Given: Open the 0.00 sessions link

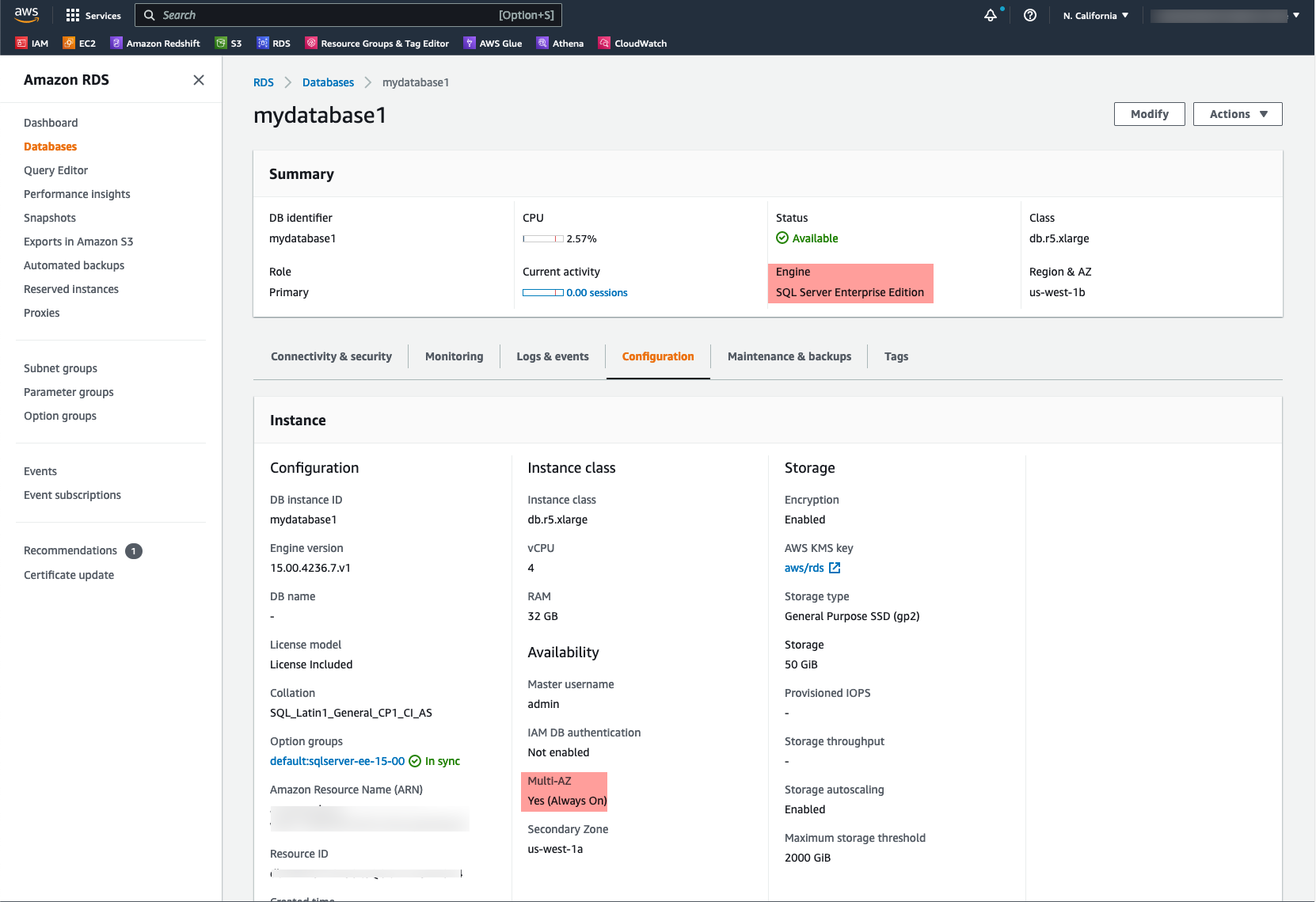Looking at the screenshot, I should 597,292.
